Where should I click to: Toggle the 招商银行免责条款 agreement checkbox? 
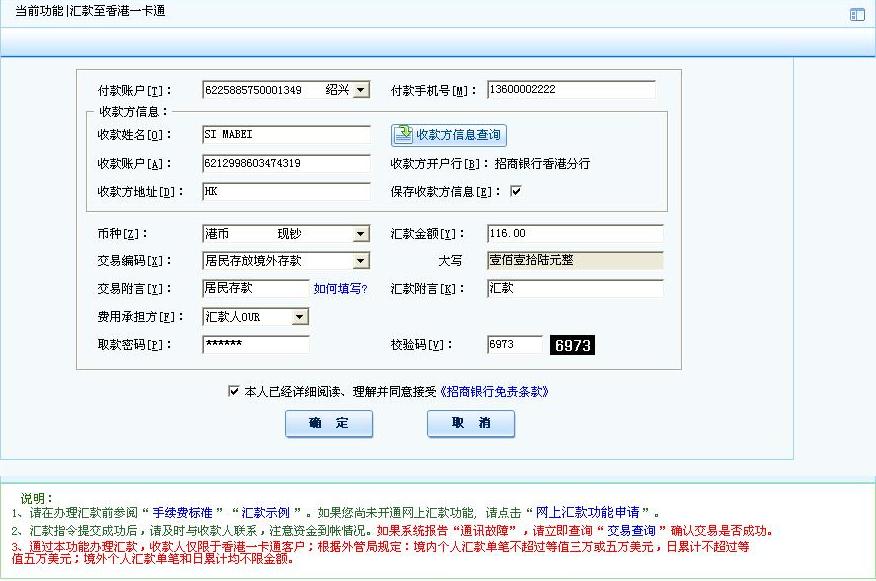coord(234,392)
